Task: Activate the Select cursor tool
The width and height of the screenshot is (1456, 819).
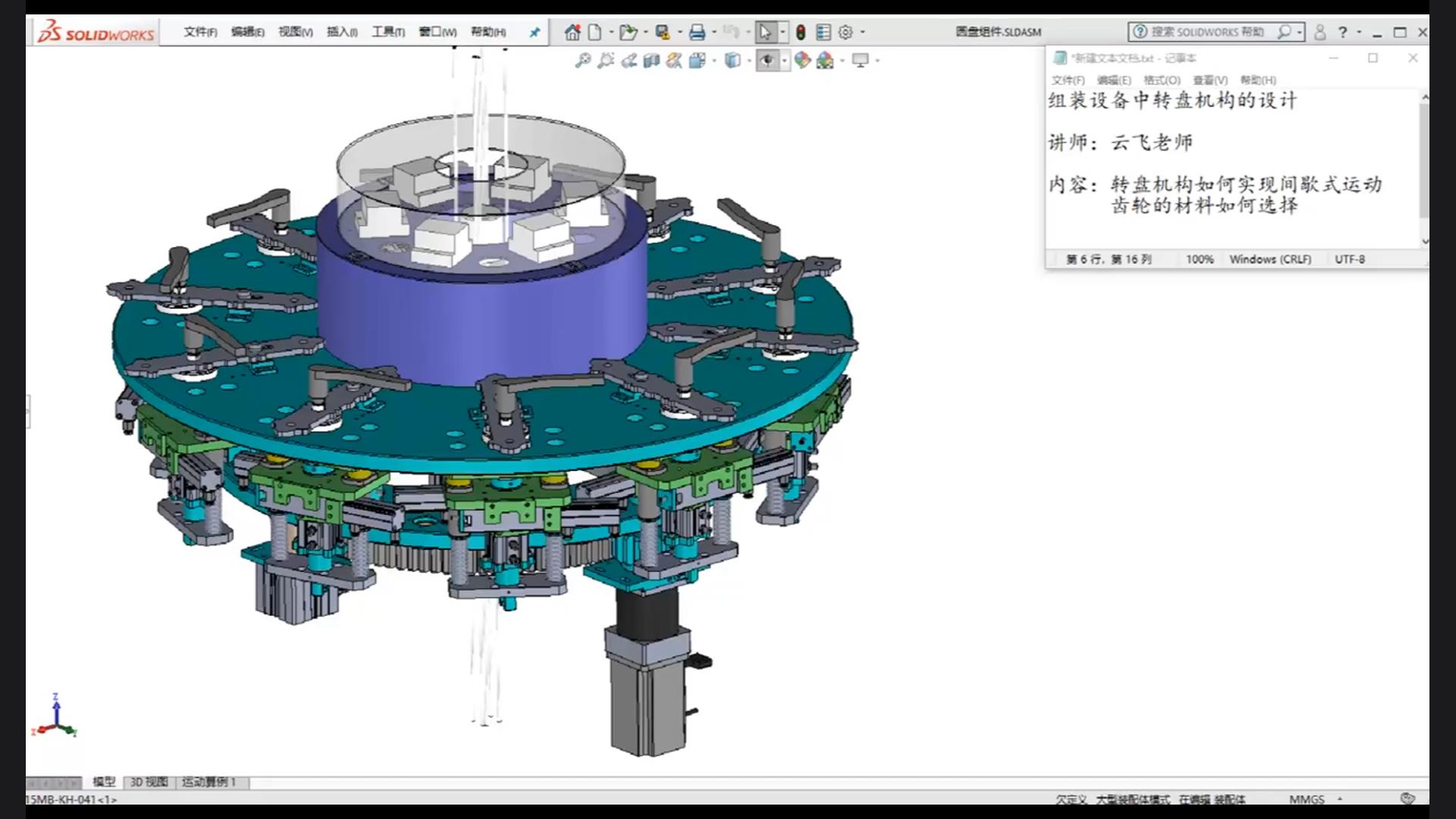Action: click(765, 32)
